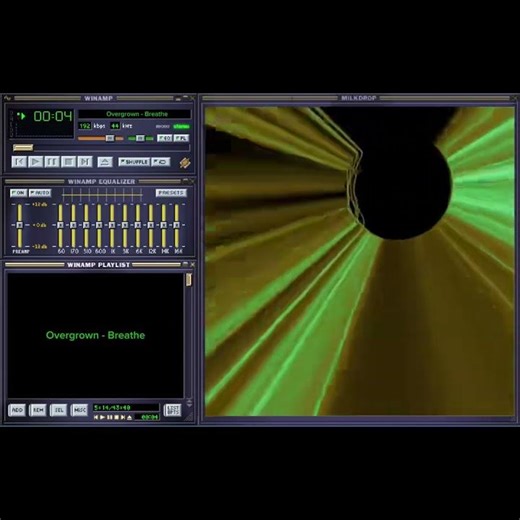520x520 pixels.
Task: Click the +12 db label in the equalizer
Action: coord(40,204)
